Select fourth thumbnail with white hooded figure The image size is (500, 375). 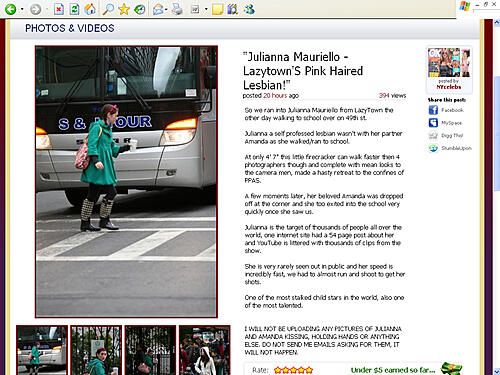tap(205, 350)
